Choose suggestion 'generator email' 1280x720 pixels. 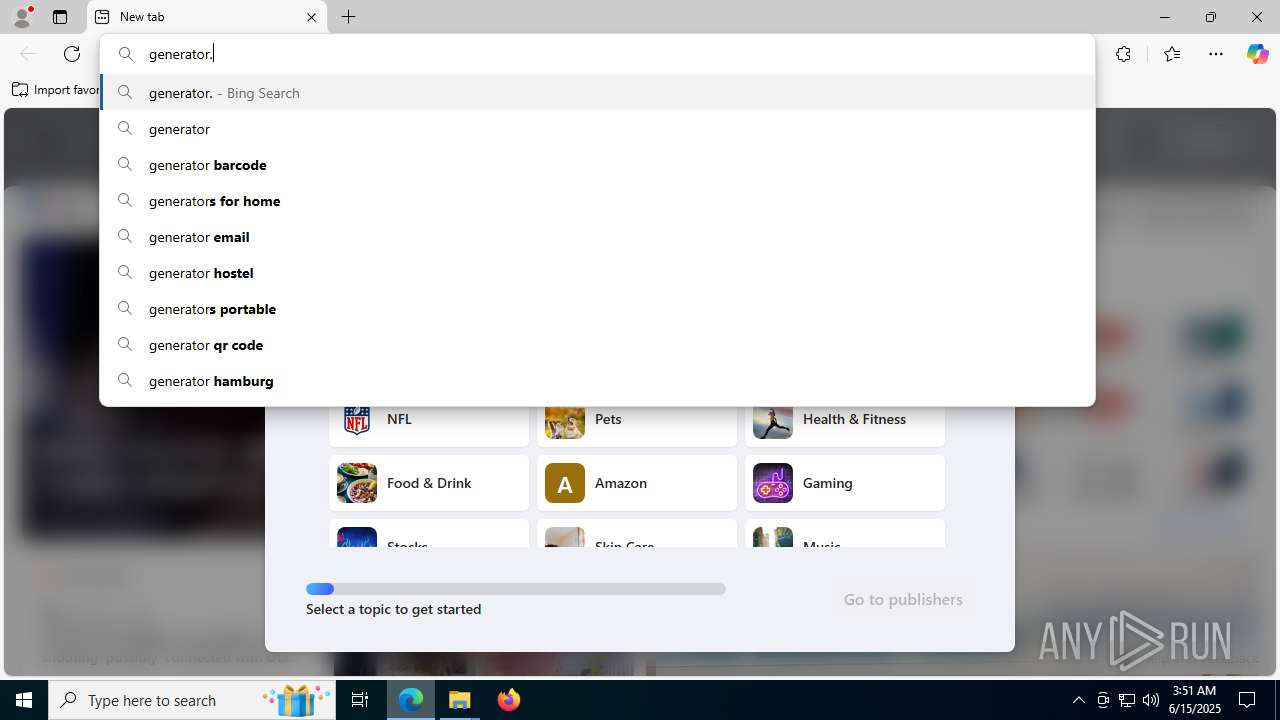tap(597, 237)
